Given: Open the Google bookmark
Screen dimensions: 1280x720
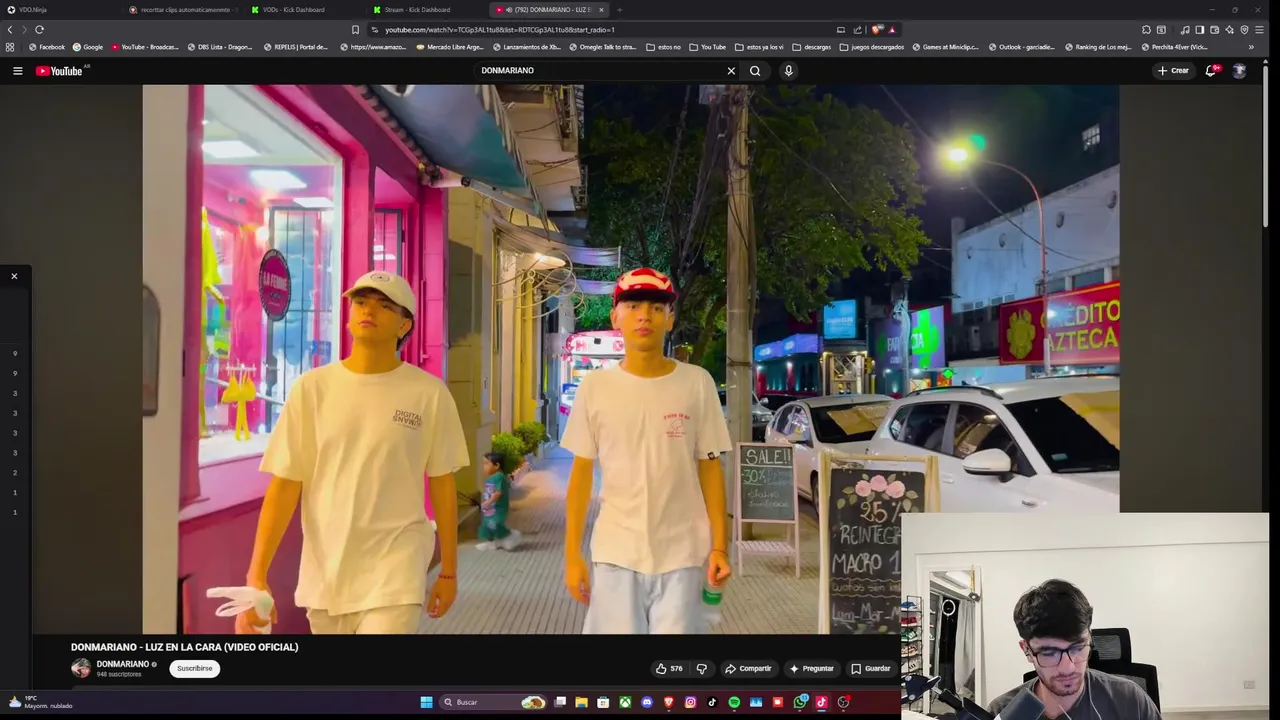Looking at the screenshot, I should 88,47.
